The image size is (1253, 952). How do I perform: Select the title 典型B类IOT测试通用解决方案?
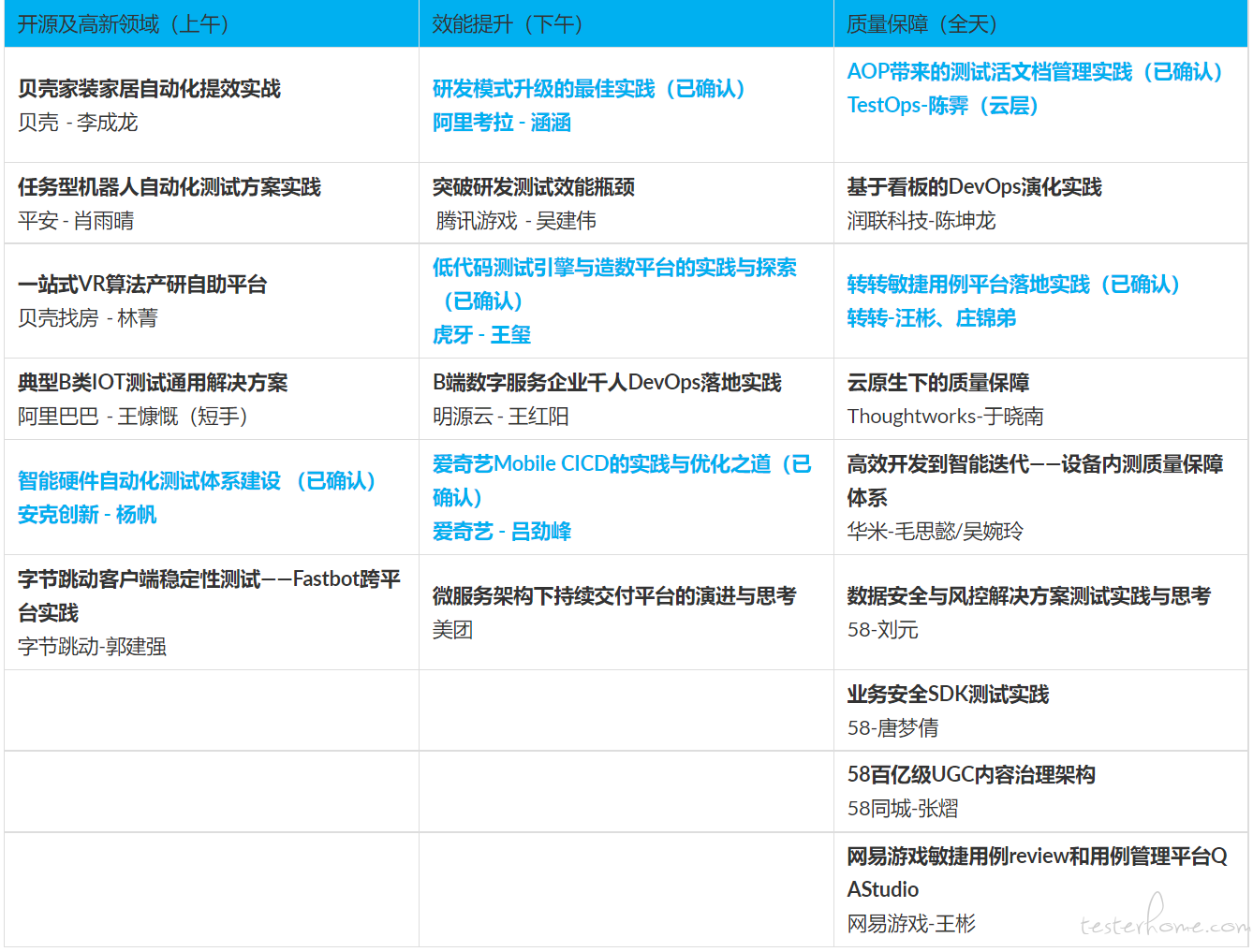pyautogui.click(x=153, y=383)
